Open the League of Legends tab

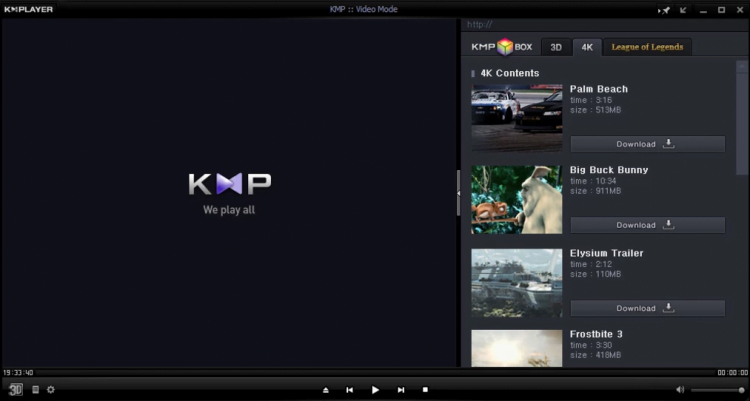point(647,47)
